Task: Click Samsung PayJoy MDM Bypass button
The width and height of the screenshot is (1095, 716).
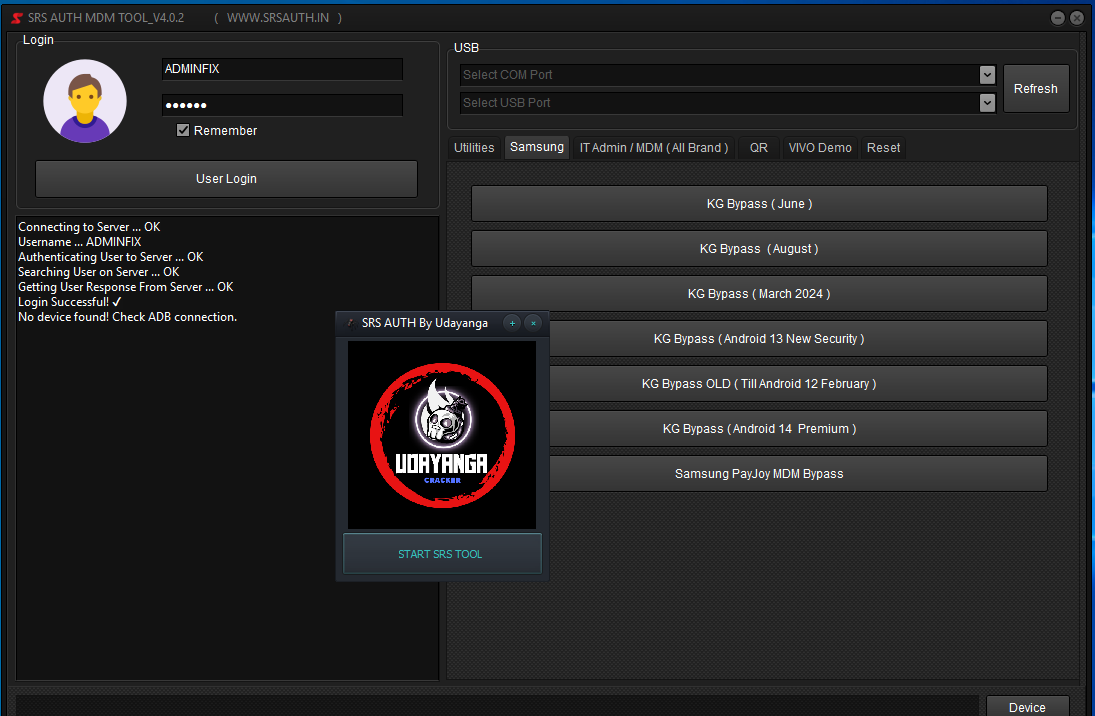Action: click(798, 474)
